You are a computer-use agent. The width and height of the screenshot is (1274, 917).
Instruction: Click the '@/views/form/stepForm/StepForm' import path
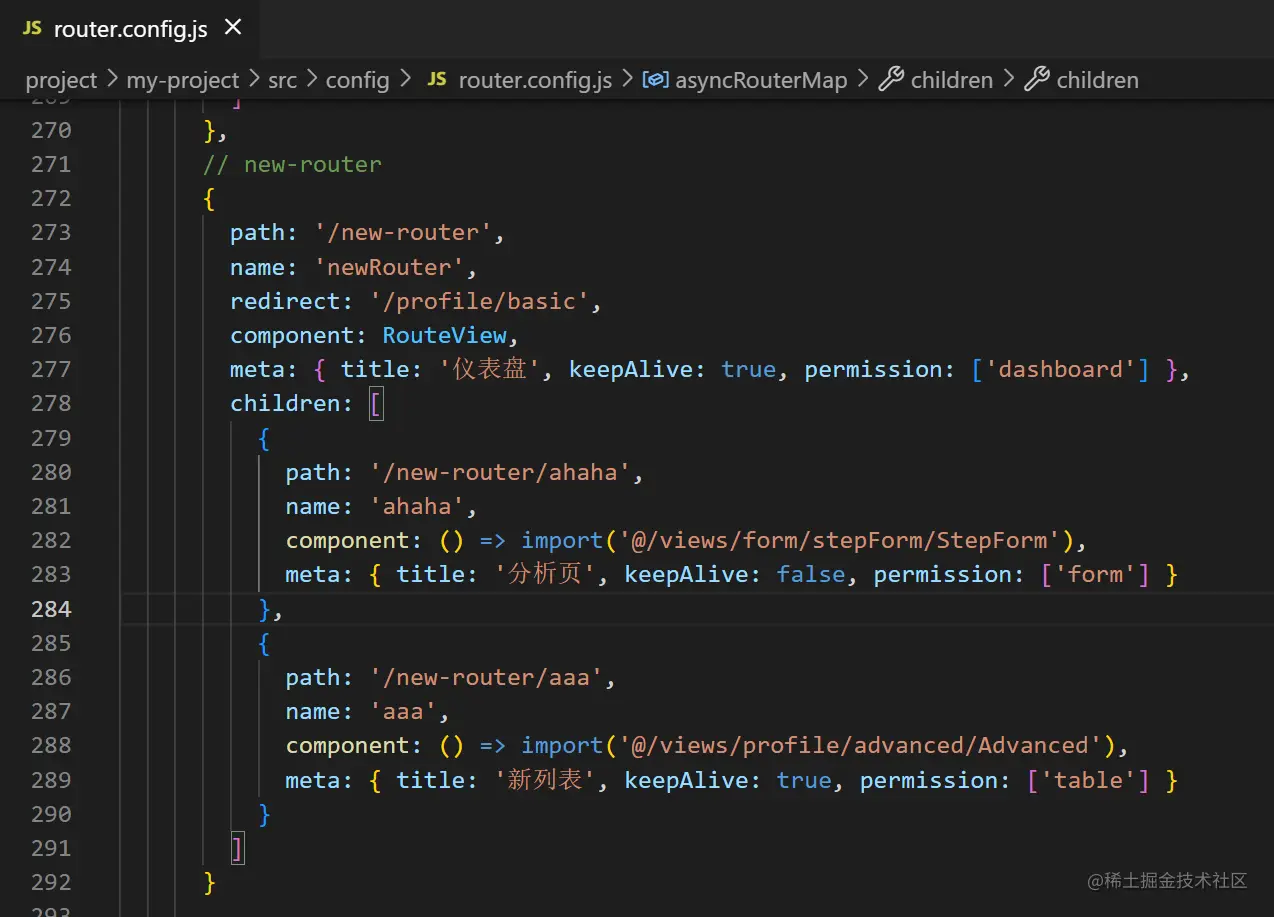pyautogui.click(x=839, y=540)
